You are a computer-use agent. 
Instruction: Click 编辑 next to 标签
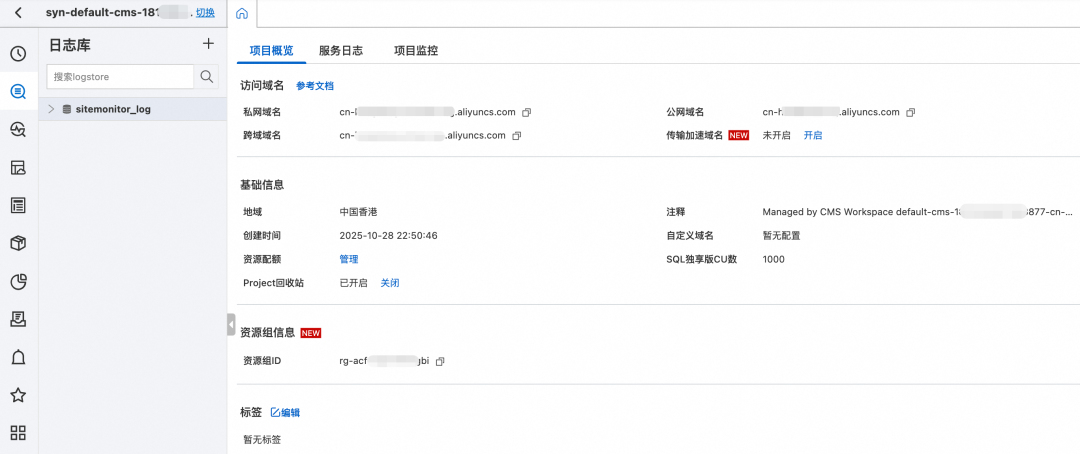286,413
